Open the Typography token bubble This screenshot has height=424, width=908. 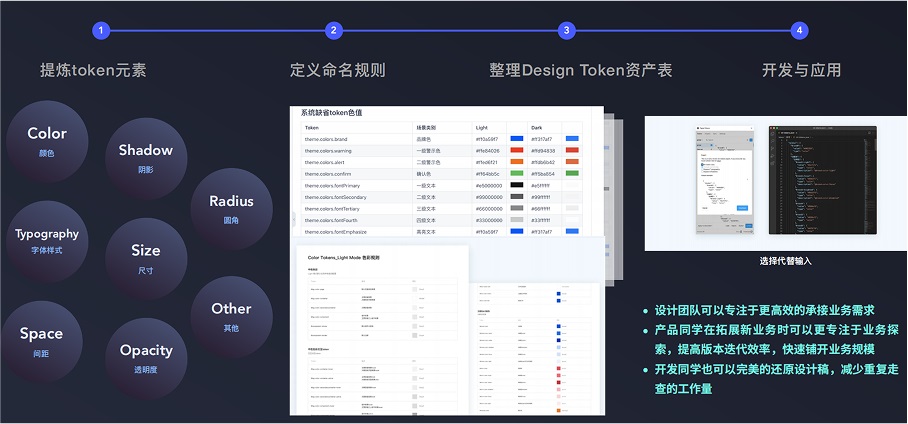point(47,241)
